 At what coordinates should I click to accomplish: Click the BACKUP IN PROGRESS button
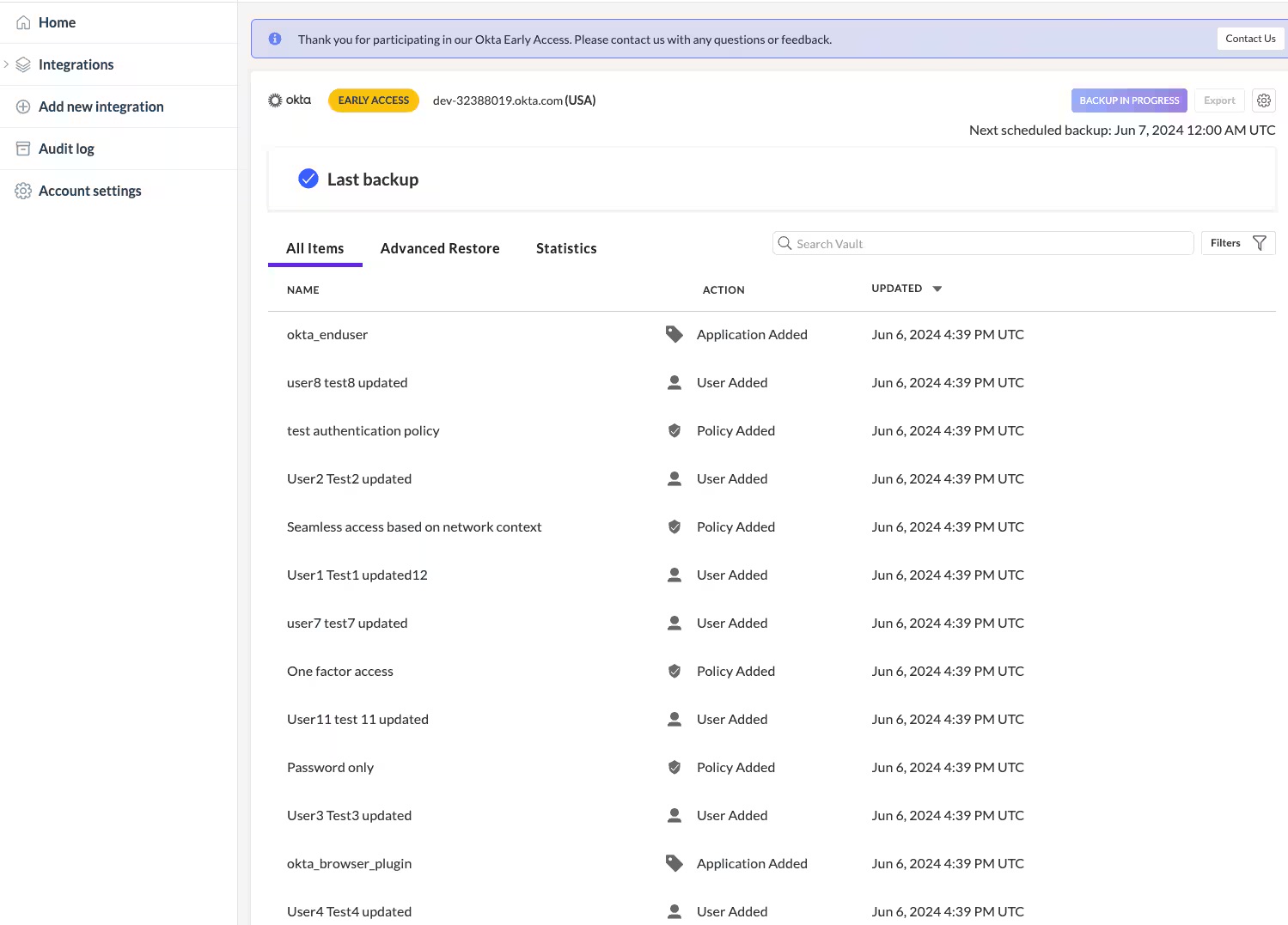(x=1129, y=100)
